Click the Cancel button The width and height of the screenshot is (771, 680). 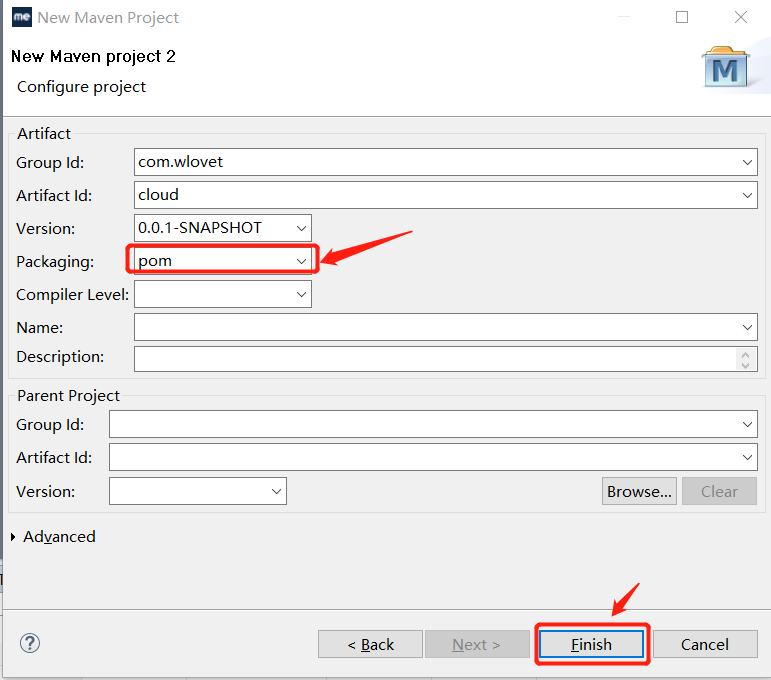click(x=705, y=644)
